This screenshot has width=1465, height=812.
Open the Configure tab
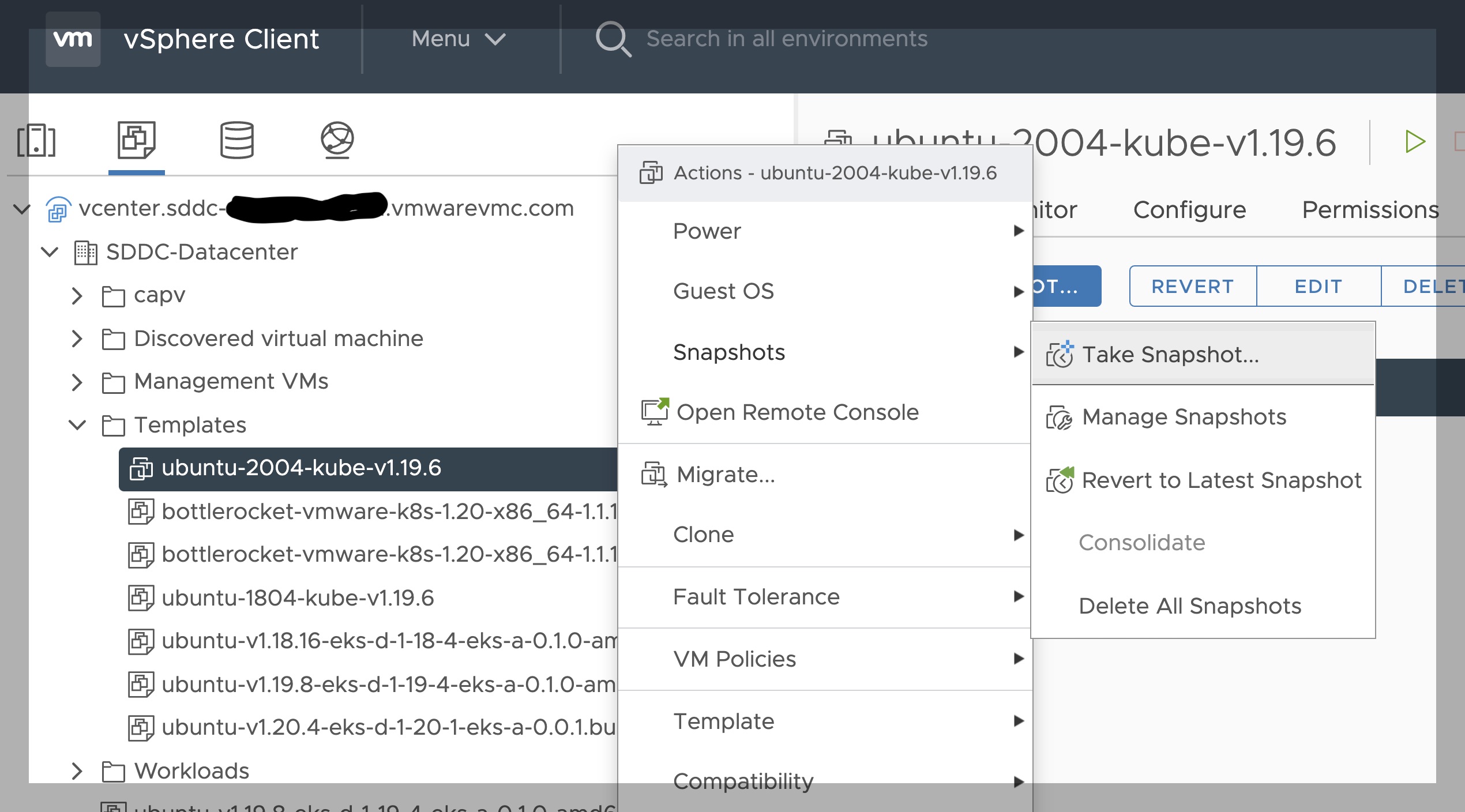[x=1189, y=209]
